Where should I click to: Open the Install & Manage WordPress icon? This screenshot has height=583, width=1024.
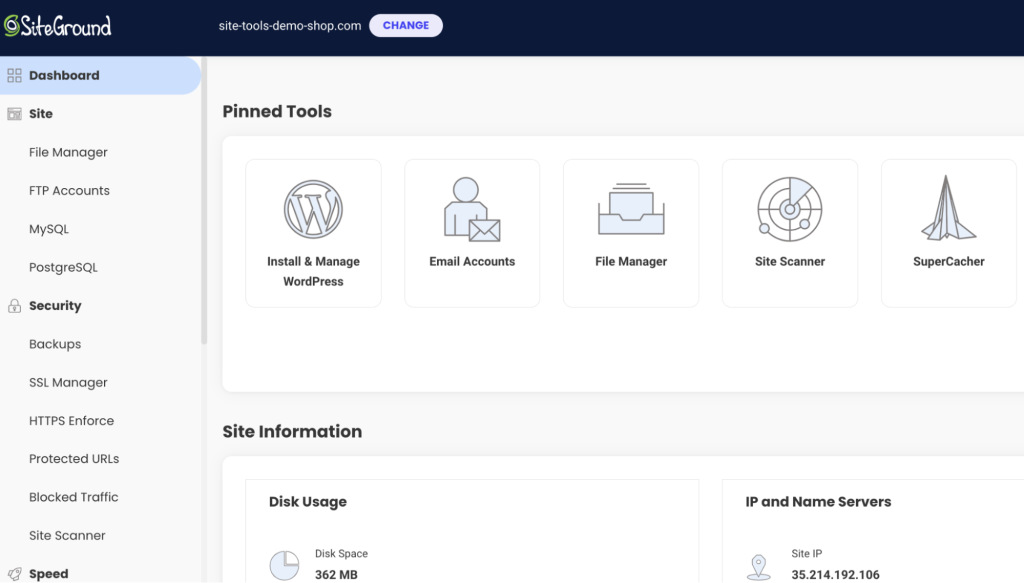pyautogui.click(x=313, y=209)
